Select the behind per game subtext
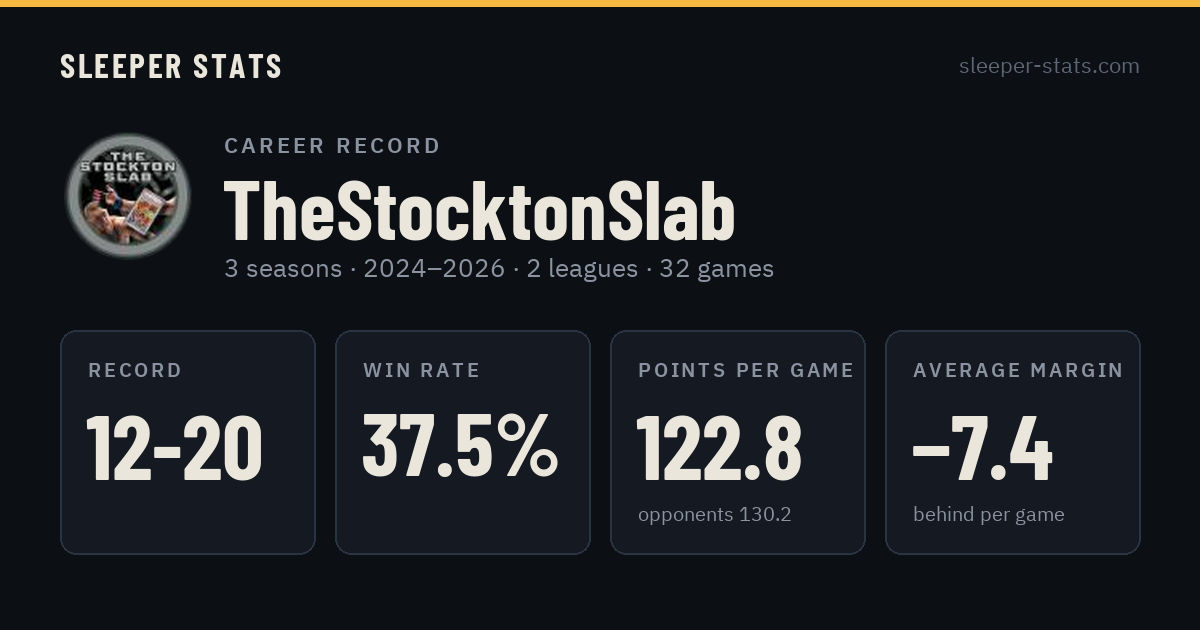Viewport: 1200px width, 630px height. tap(989, 515)
